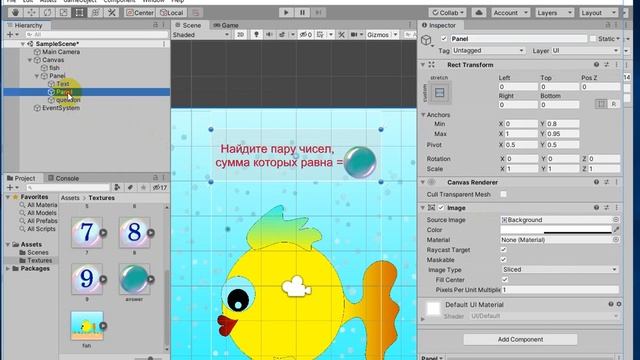Step one frame forward
640x360 pixels.
(318, 13)
